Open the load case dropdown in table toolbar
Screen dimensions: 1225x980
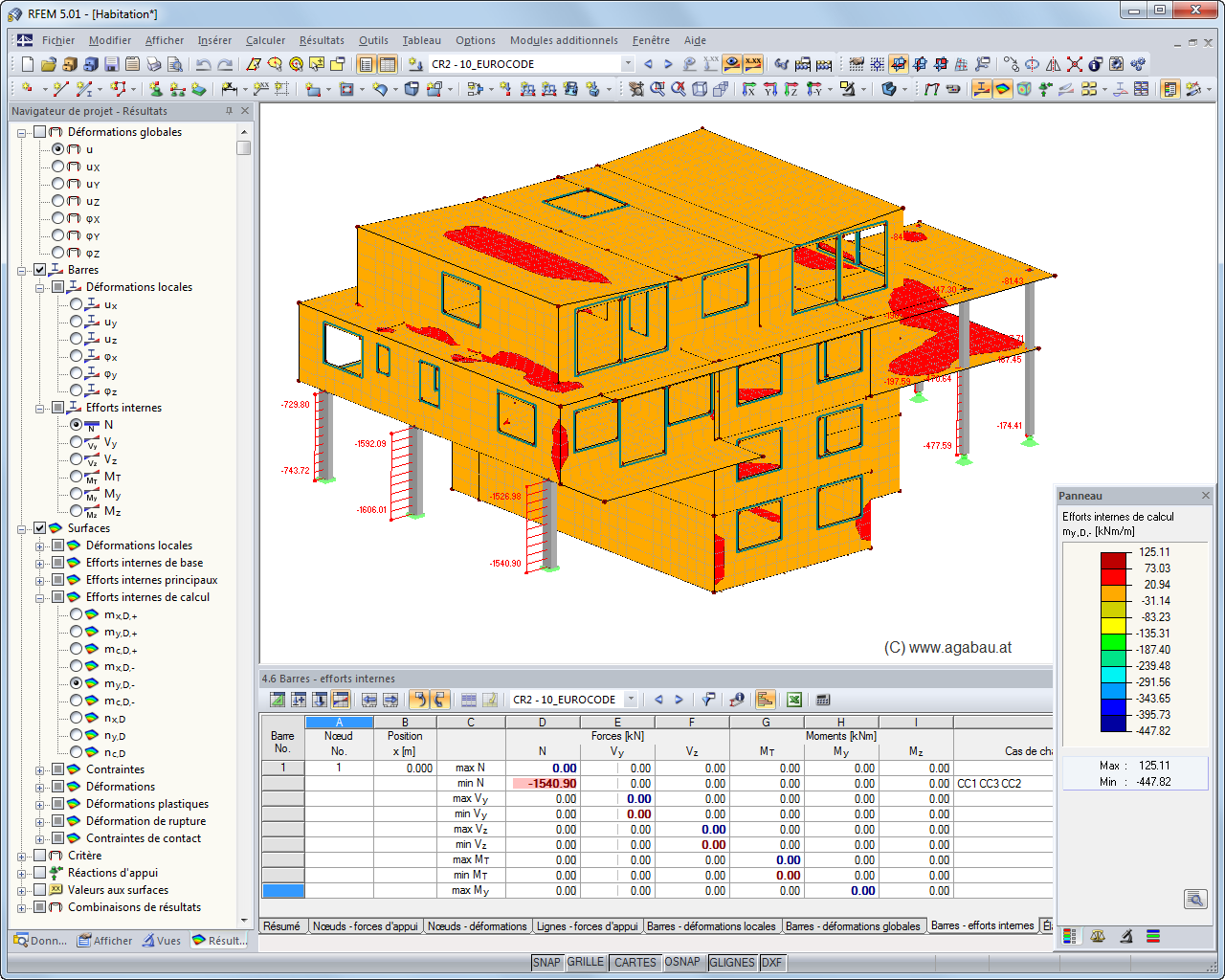click(x=631, y=700)
